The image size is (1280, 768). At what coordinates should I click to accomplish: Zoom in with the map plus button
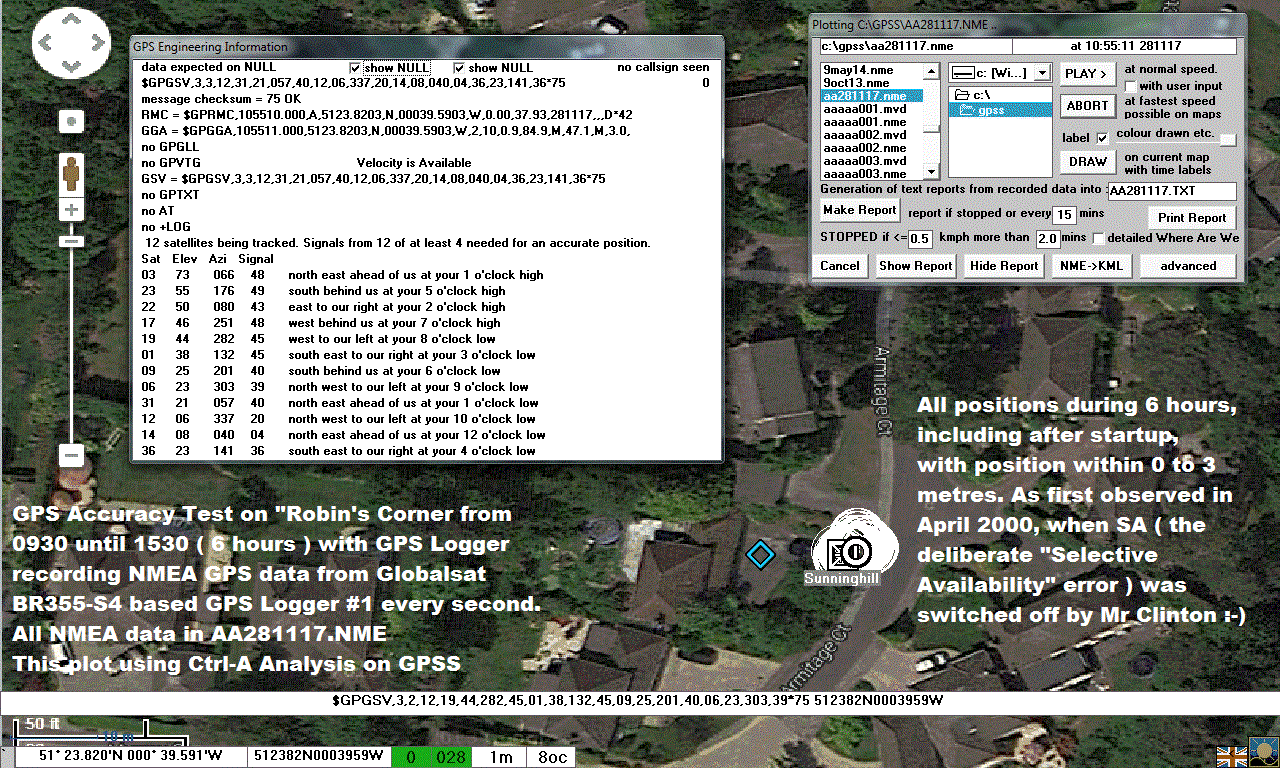tap(71, 210)
